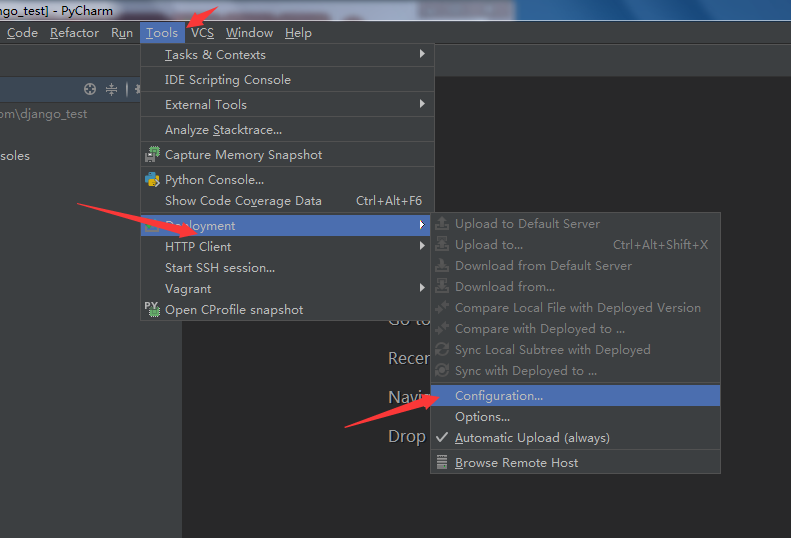Expand the Vagrant submenu

point(287,289)
